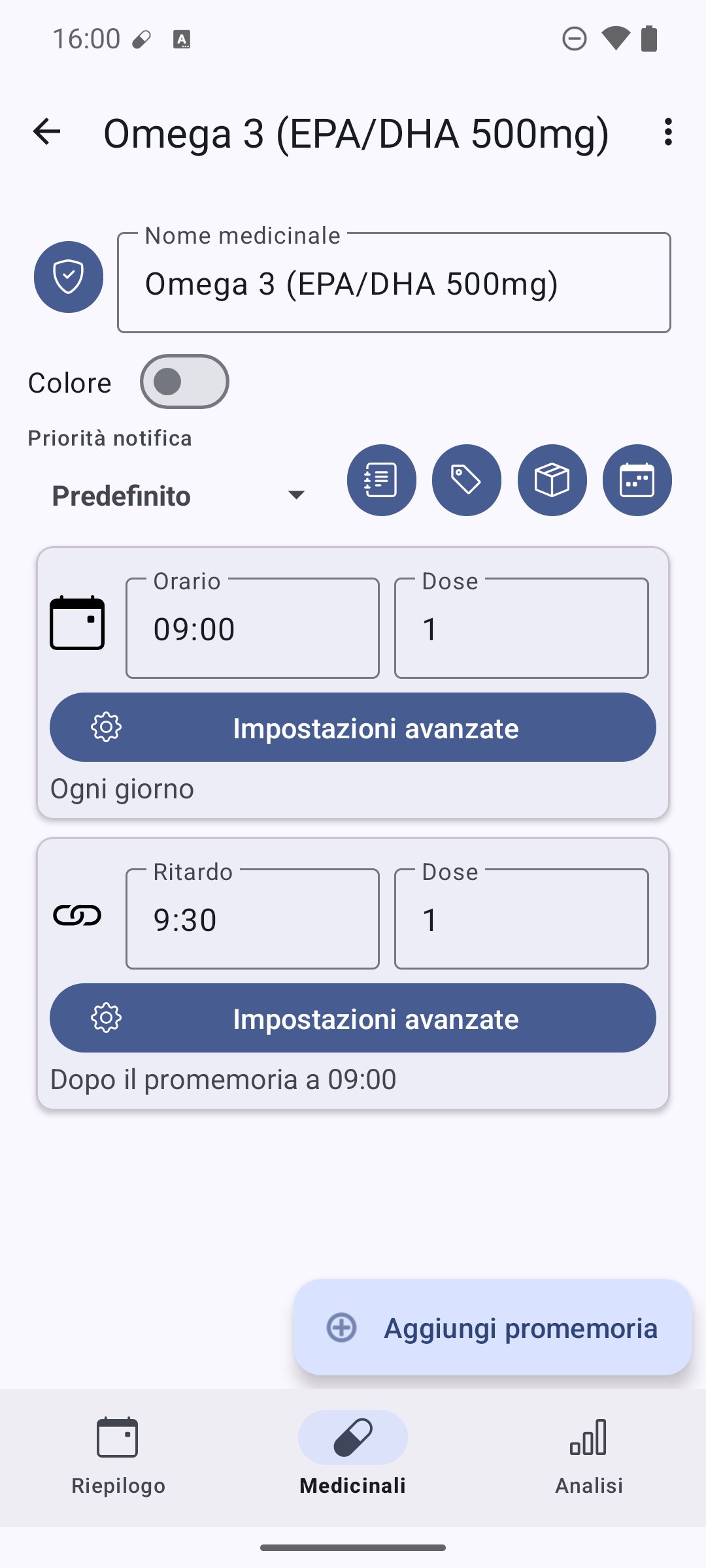Open the tags label icon button
Viewport: 706px width, 1568px height.
click(467, 480)
